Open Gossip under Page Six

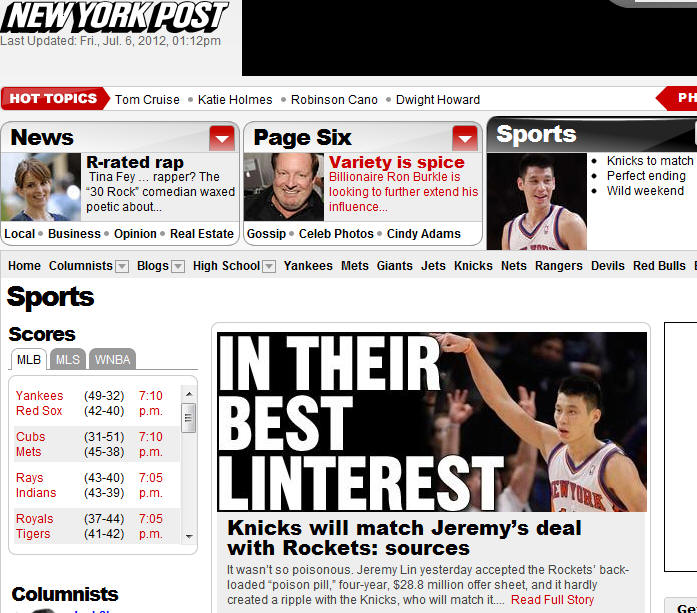pos(266,234)
